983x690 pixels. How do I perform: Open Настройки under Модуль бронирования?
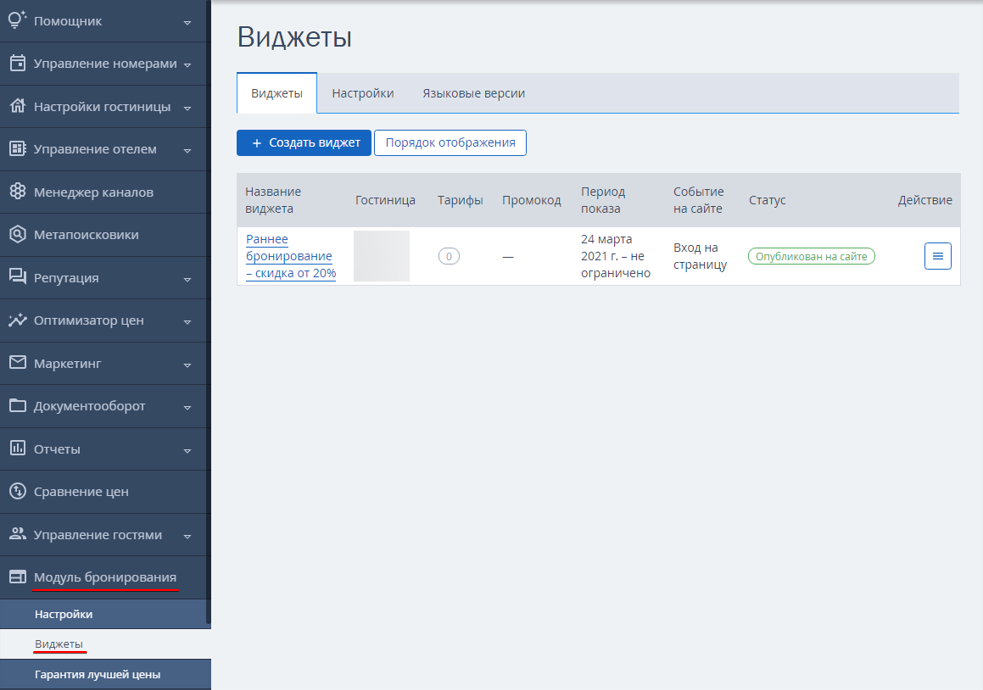105,614
